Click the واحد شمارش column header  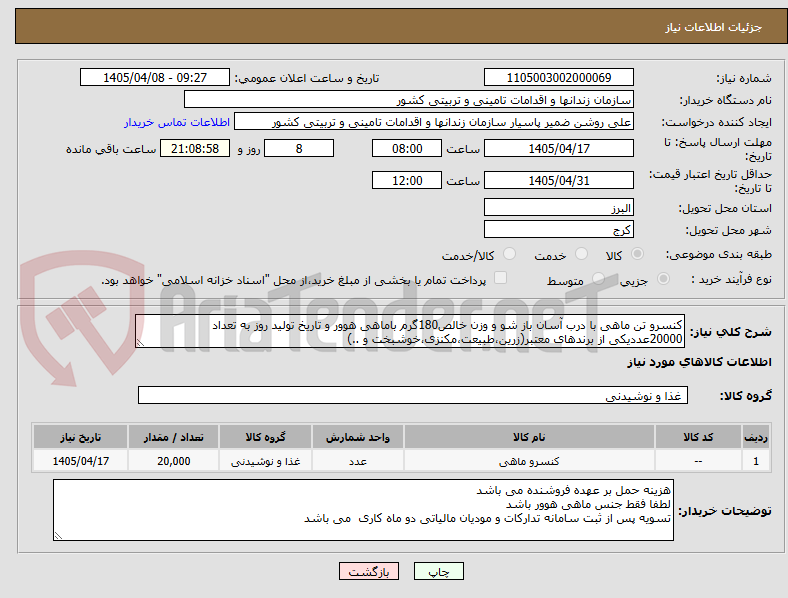pyautogui.click(x=357, y=437)
